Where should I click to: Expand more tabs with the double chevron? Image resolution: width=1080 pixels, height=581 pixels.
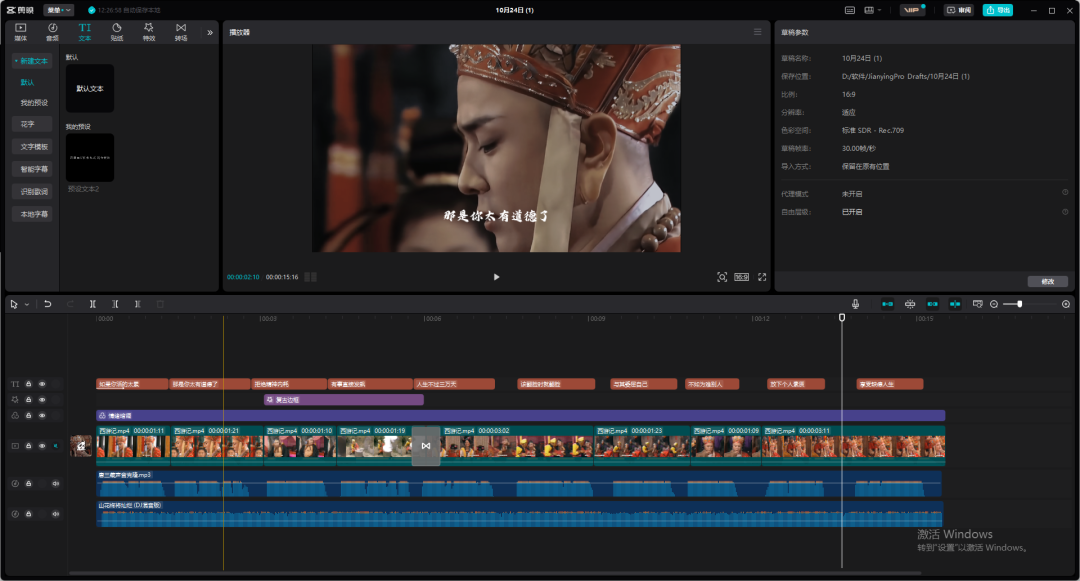click(210, 32)
